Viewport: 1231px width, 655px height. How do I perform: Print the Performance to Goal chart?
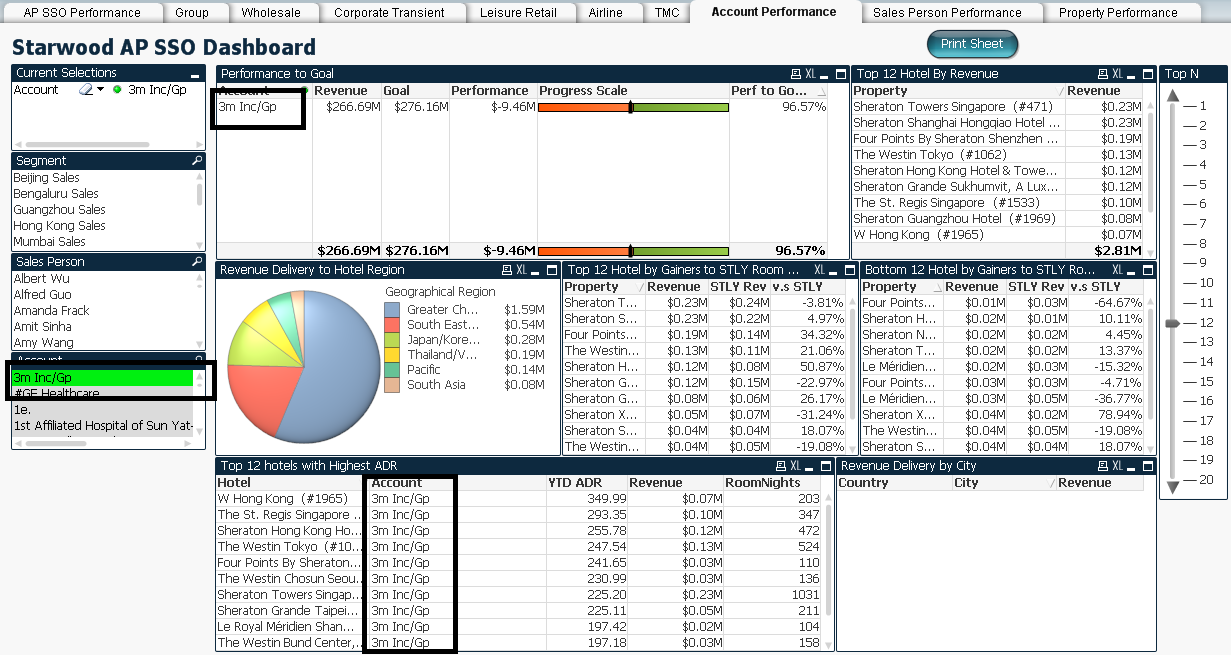[795, 74]
